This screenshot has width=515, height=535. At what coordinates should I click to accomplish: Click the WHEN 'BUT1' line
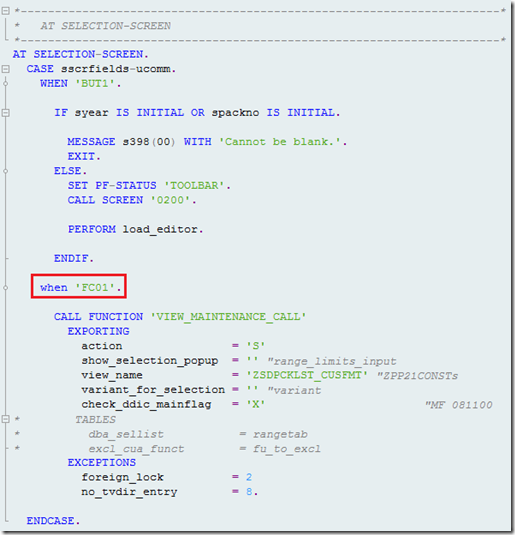(81, 84)
